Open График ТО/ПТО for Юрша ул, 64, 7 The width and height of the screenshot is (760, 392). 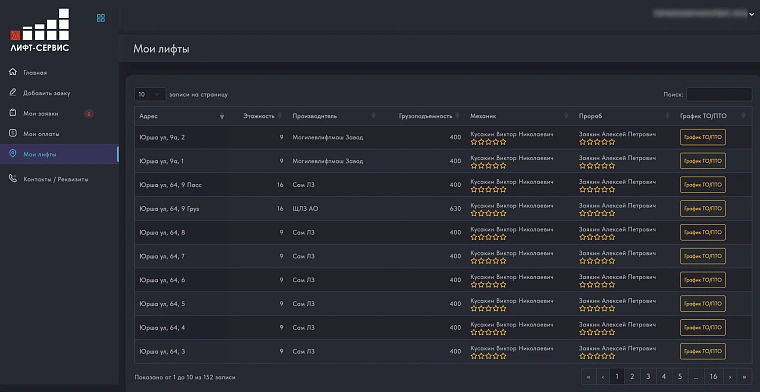[x=703, y=256]
